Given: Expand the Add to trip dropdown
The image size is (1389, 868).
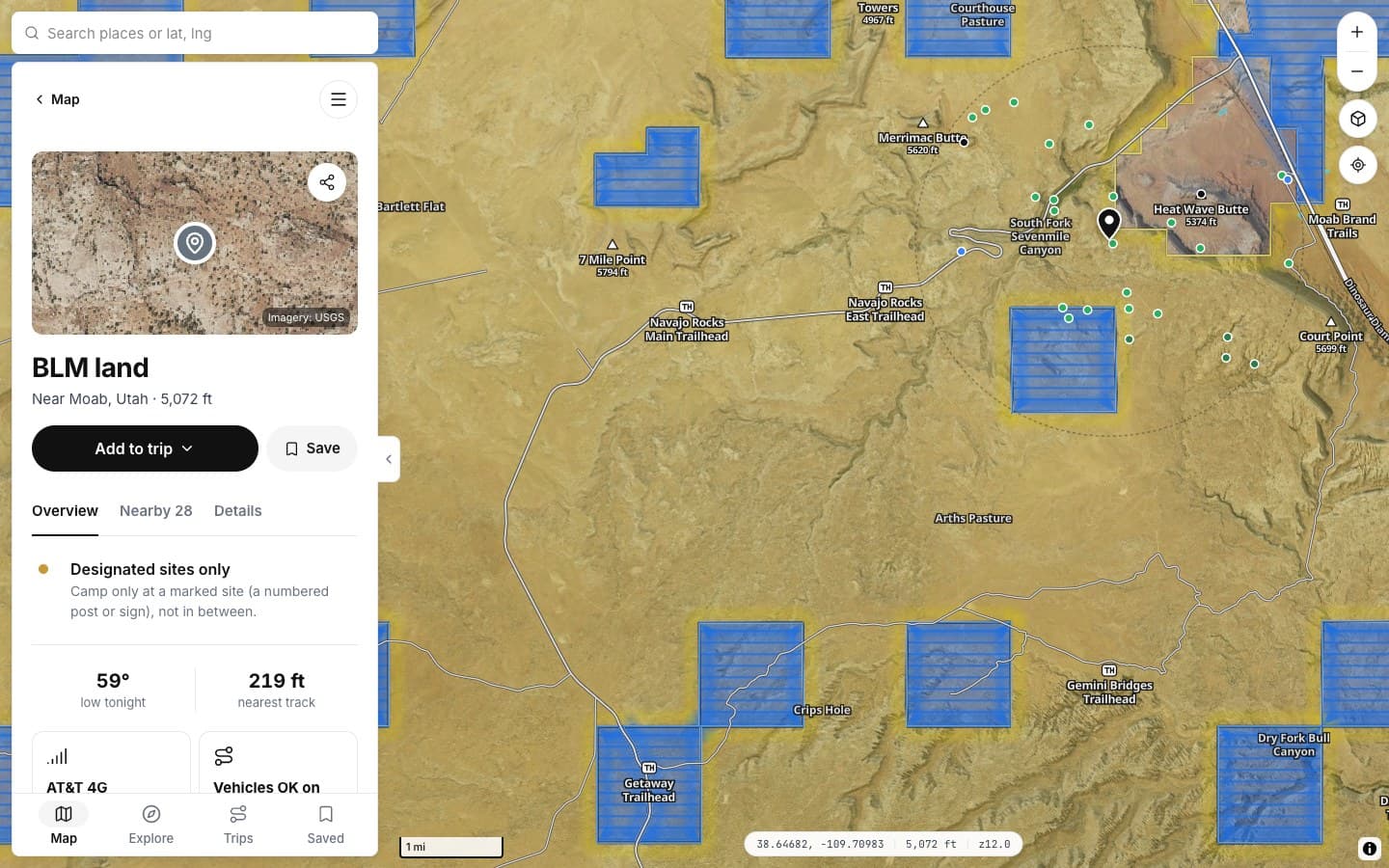Looking at the screenshot, I should pyautogui.click(x=145, y=448).
